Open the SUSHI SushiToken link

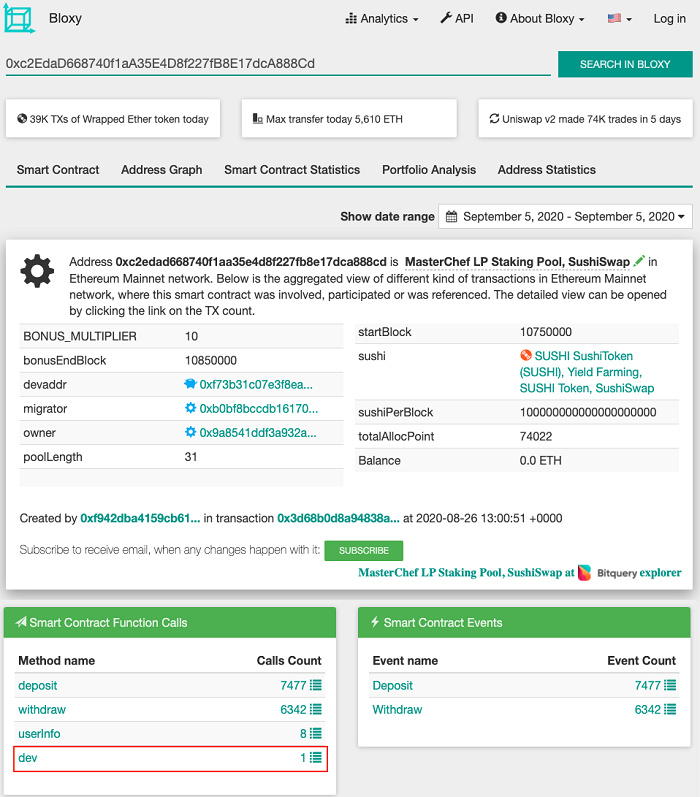(x=587, y=372)
